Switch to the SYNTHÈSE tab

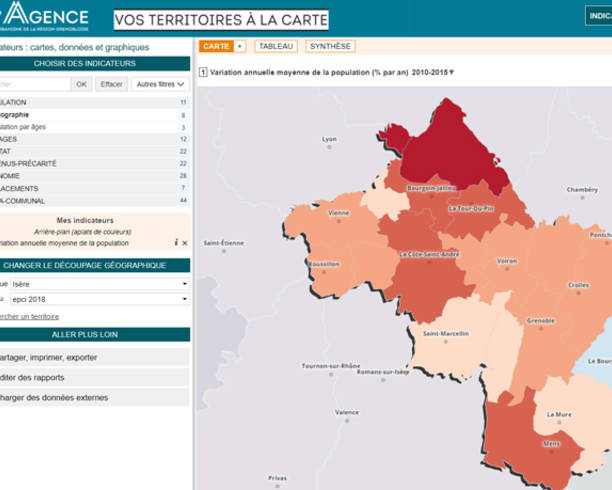(x=330, y=46)
